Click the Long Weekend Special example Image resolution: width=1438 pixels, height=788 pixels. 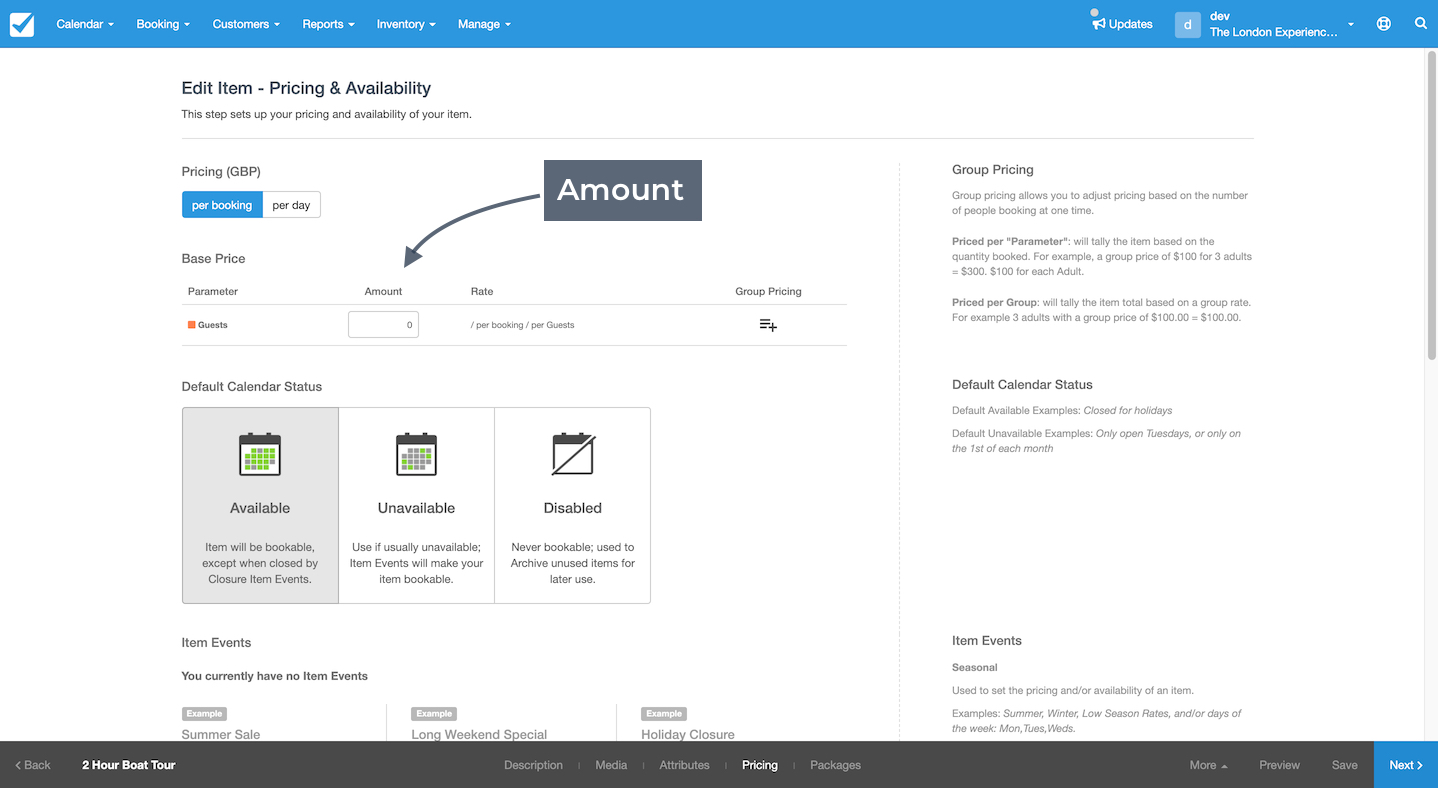[x=479, y=734]
